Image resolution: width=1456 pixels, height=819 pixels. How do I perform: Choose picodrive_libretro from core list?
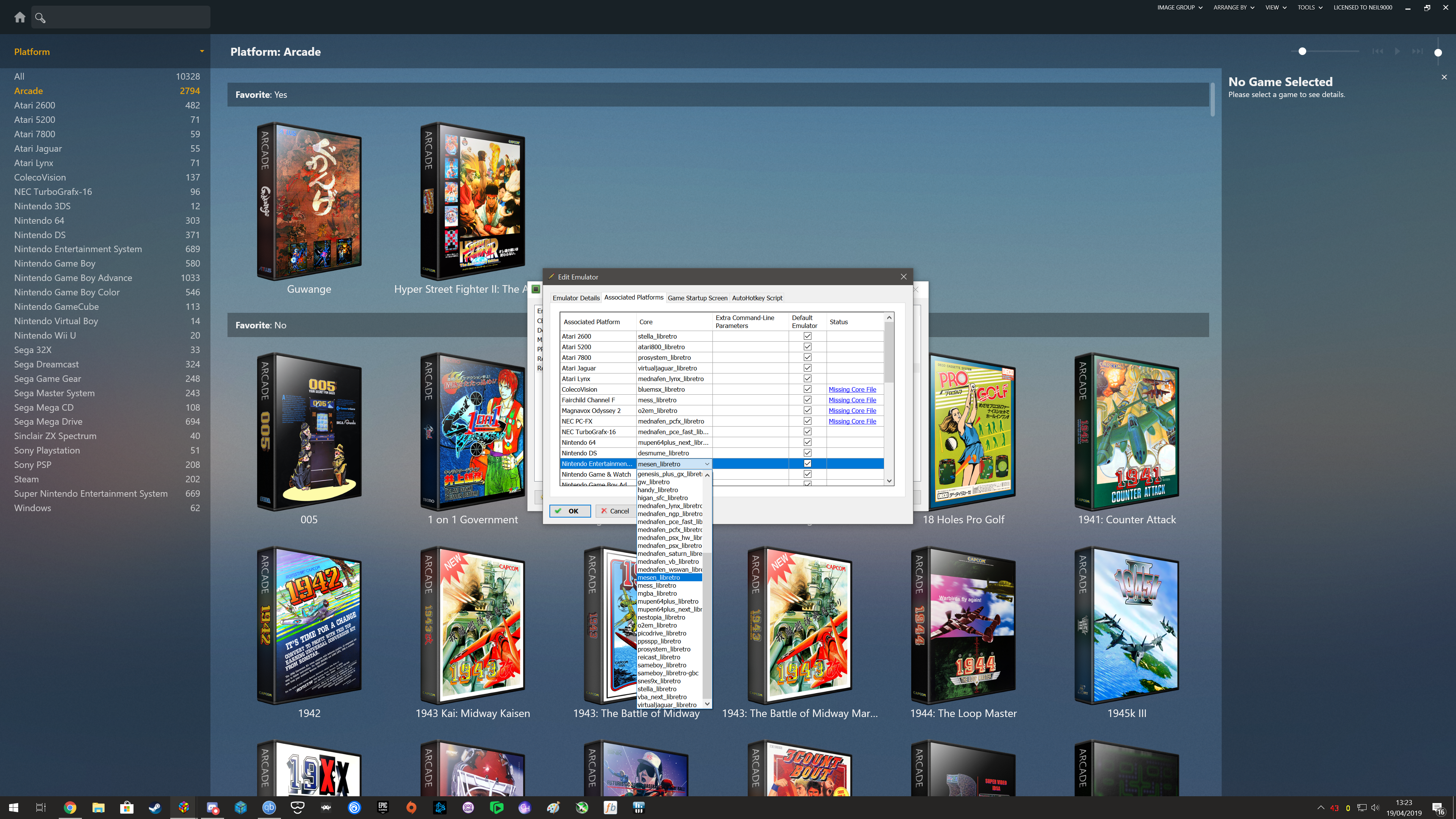click(x=669, y=633)
